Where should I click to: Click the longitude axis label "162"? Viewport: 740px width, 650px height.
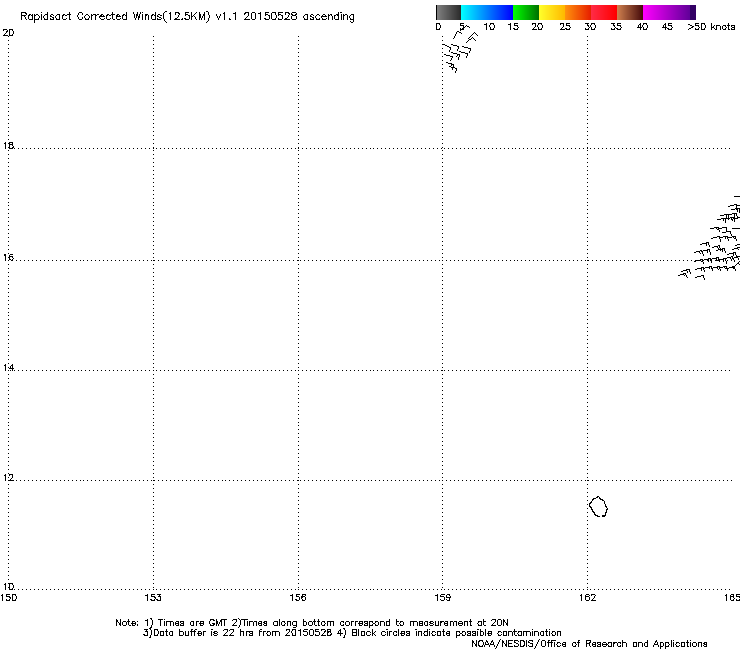point(587,598)
